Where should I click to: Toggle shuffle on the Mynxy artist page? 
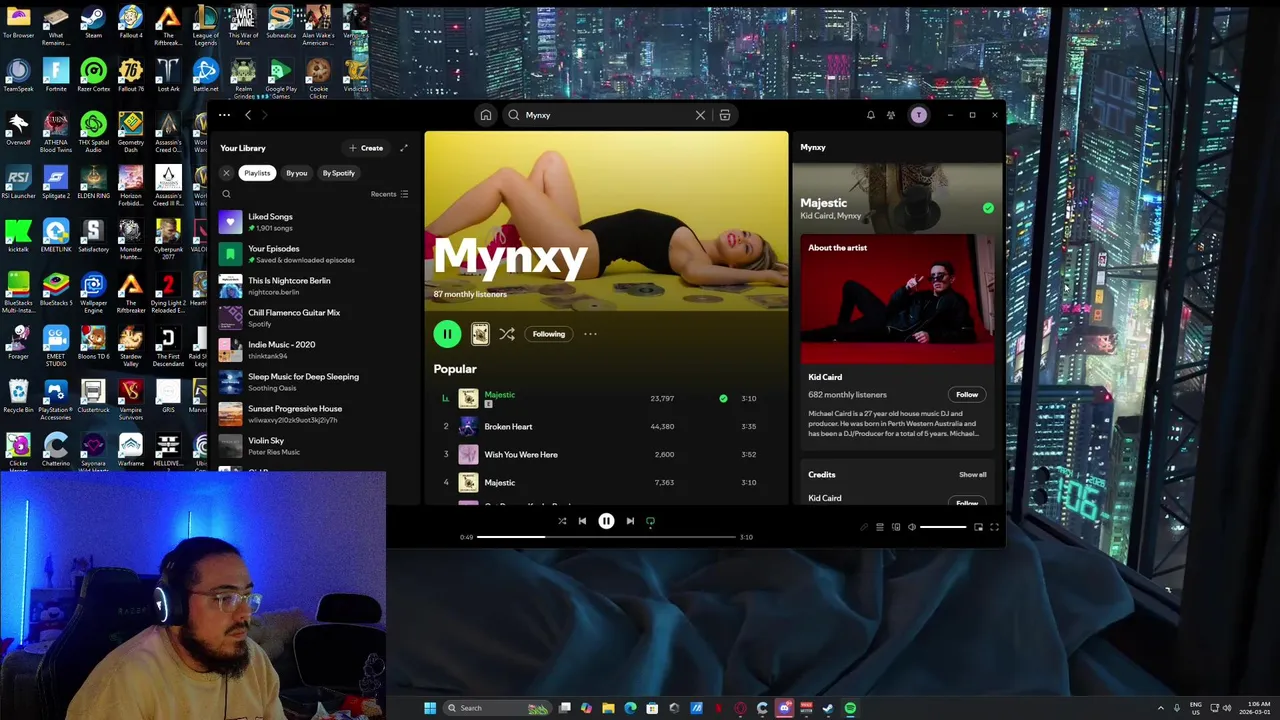tap(507, 334)
